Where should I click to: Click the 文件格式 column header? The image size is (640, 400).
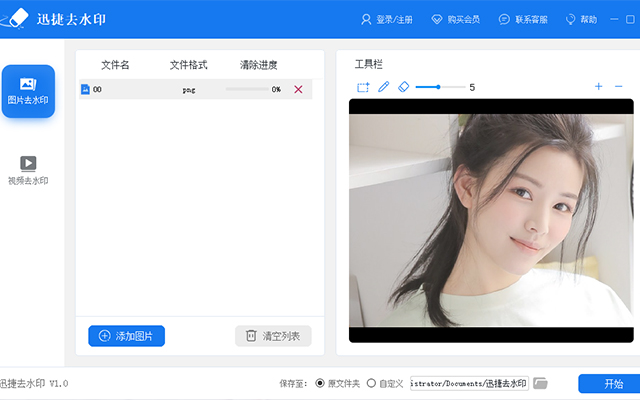[189, 65]
